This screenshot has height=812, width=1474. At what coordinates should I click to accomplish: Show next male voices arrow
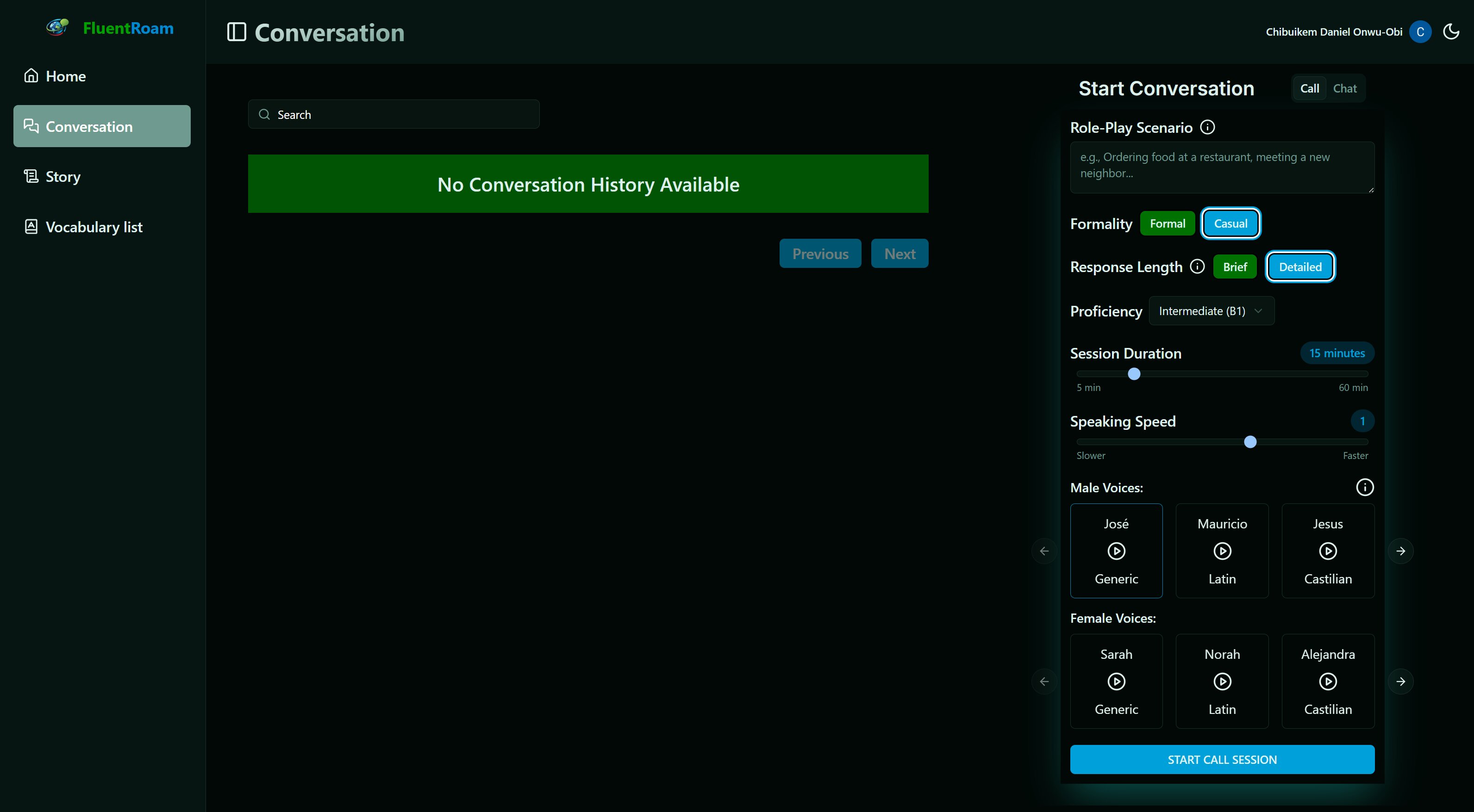1400,551
